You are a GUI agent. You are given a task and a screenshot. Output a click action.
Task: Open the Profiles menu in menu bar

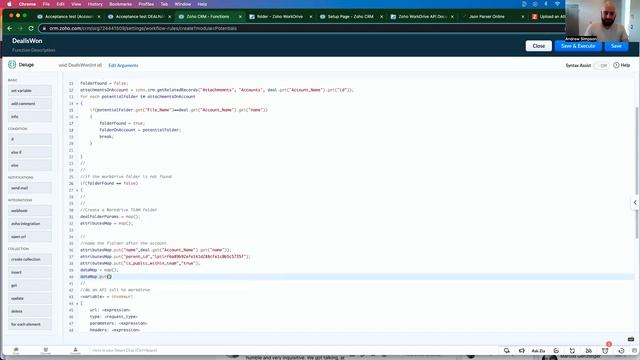[146, 4]
